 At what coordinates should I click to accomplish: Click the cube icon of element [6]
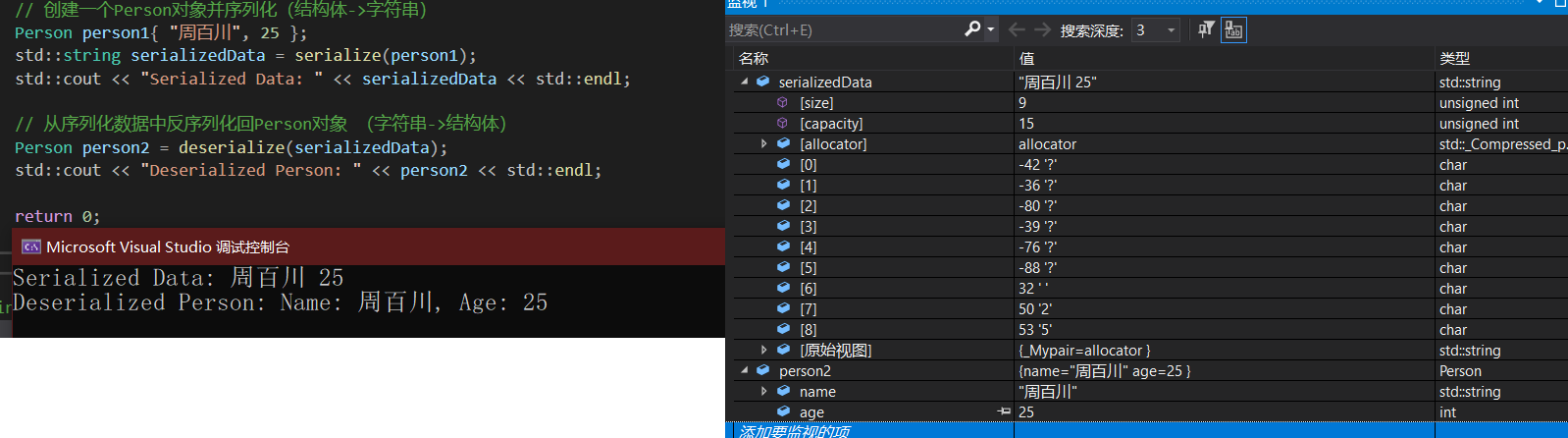783,289
